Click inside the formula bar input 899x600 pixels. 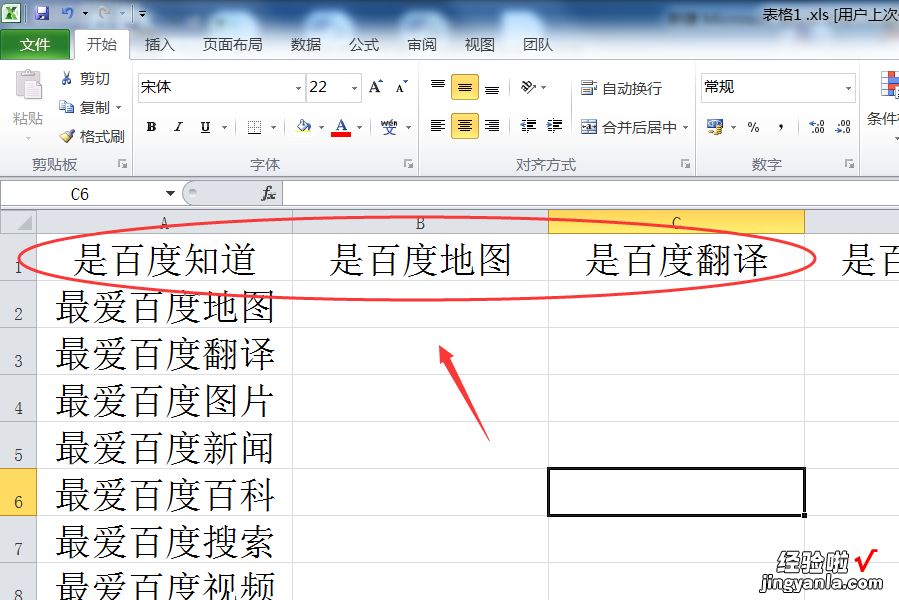[x=591, y=193]
